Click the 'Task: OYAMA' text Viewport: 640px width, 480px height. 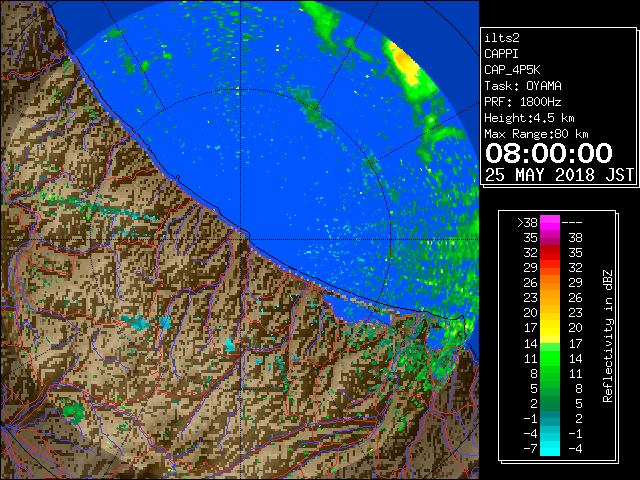pos(523,86)
